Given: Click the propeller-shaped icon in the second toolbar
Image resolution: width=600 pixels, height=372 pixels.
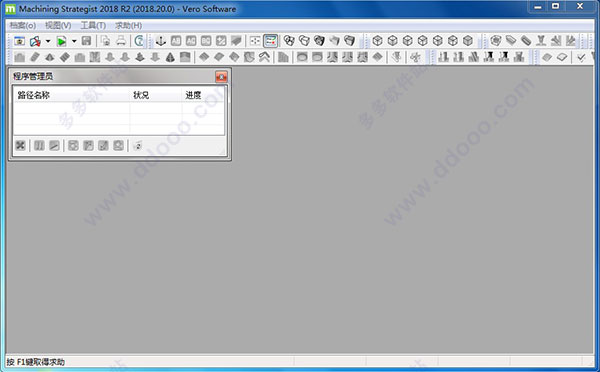Looking at the screenshot, I should pyautogui.click(x=415, y=57).
